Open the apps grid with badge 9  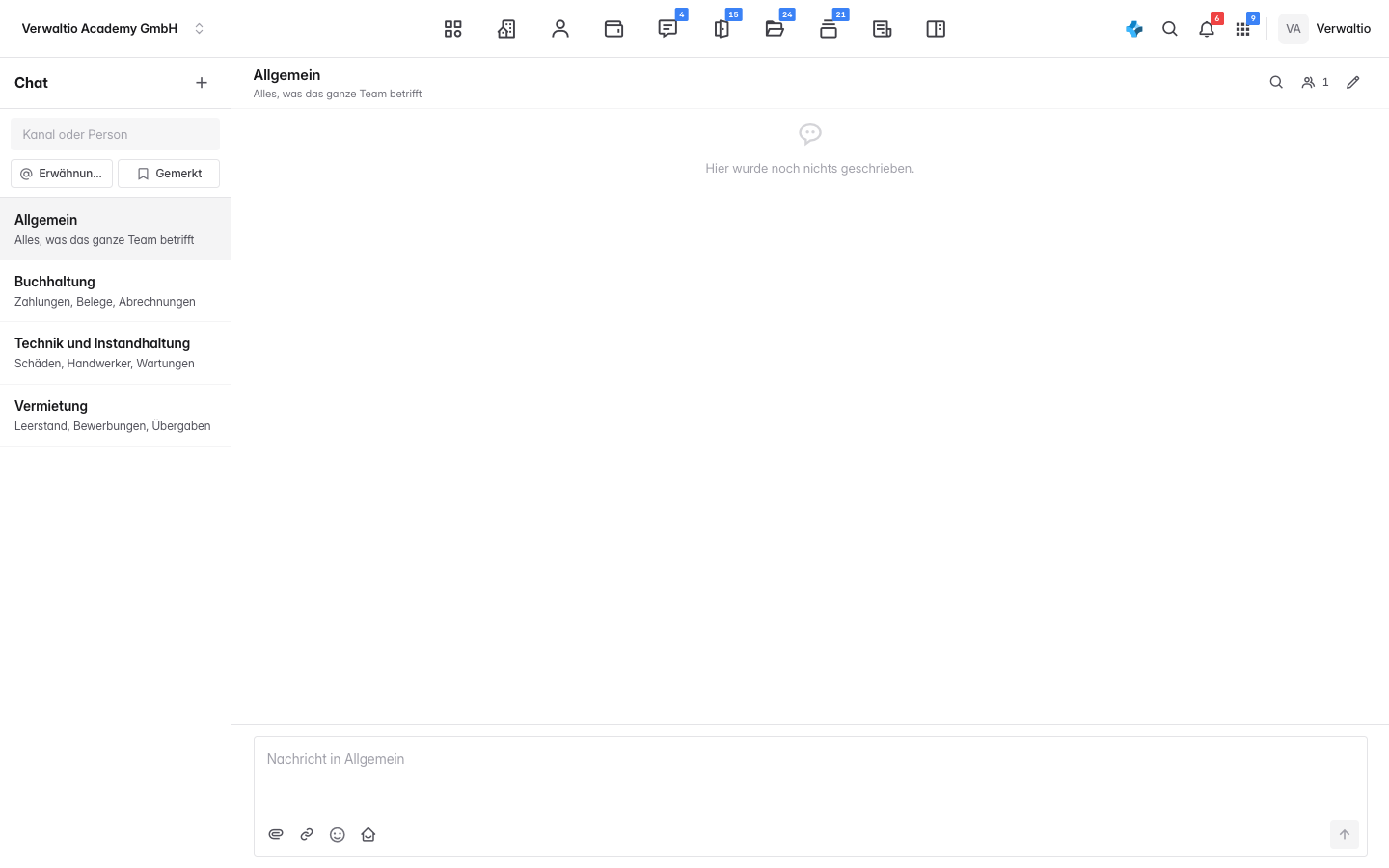(1243, 29)
